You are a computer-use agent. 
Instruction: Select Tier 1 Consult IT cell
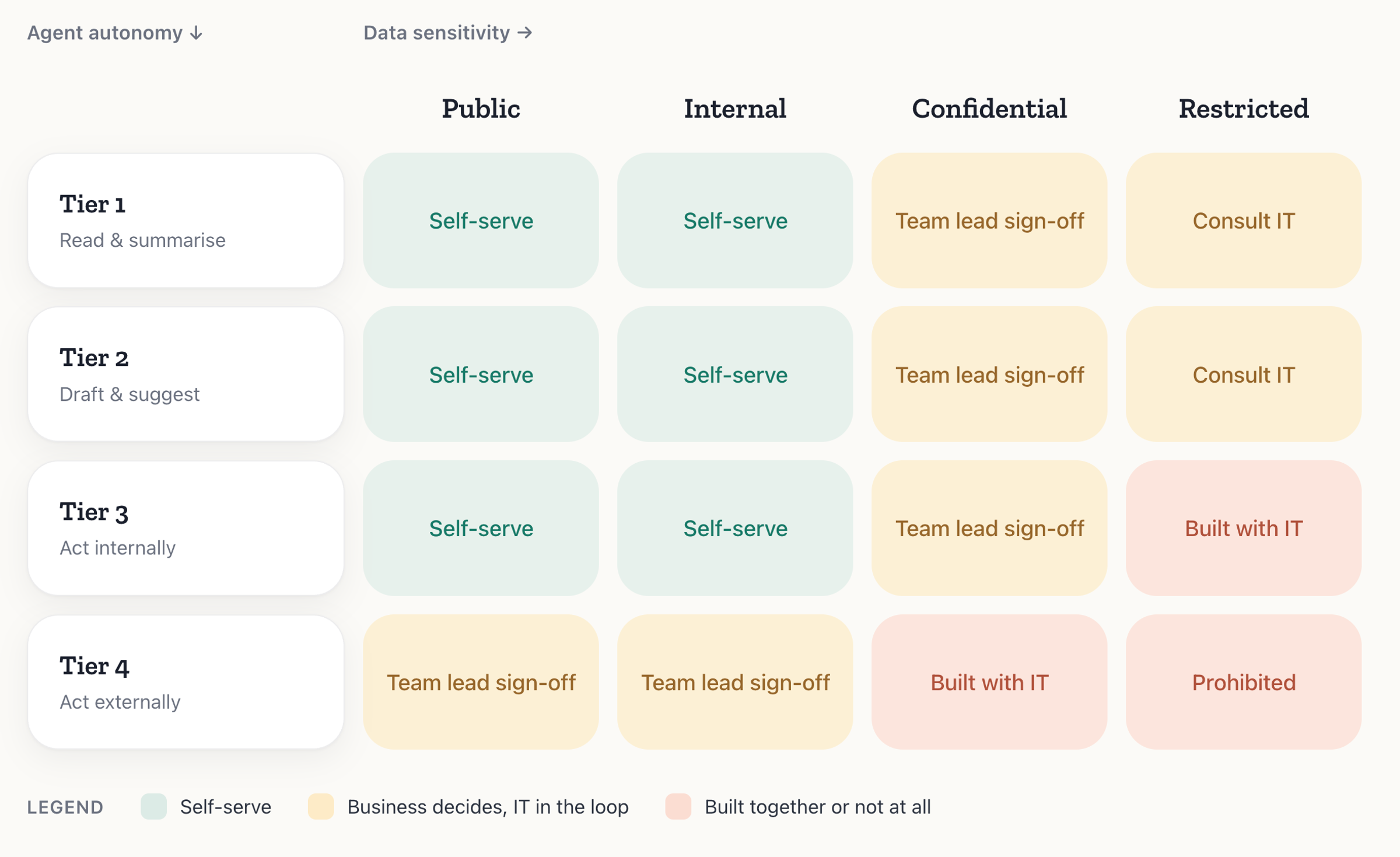[x=1244, y=221]
